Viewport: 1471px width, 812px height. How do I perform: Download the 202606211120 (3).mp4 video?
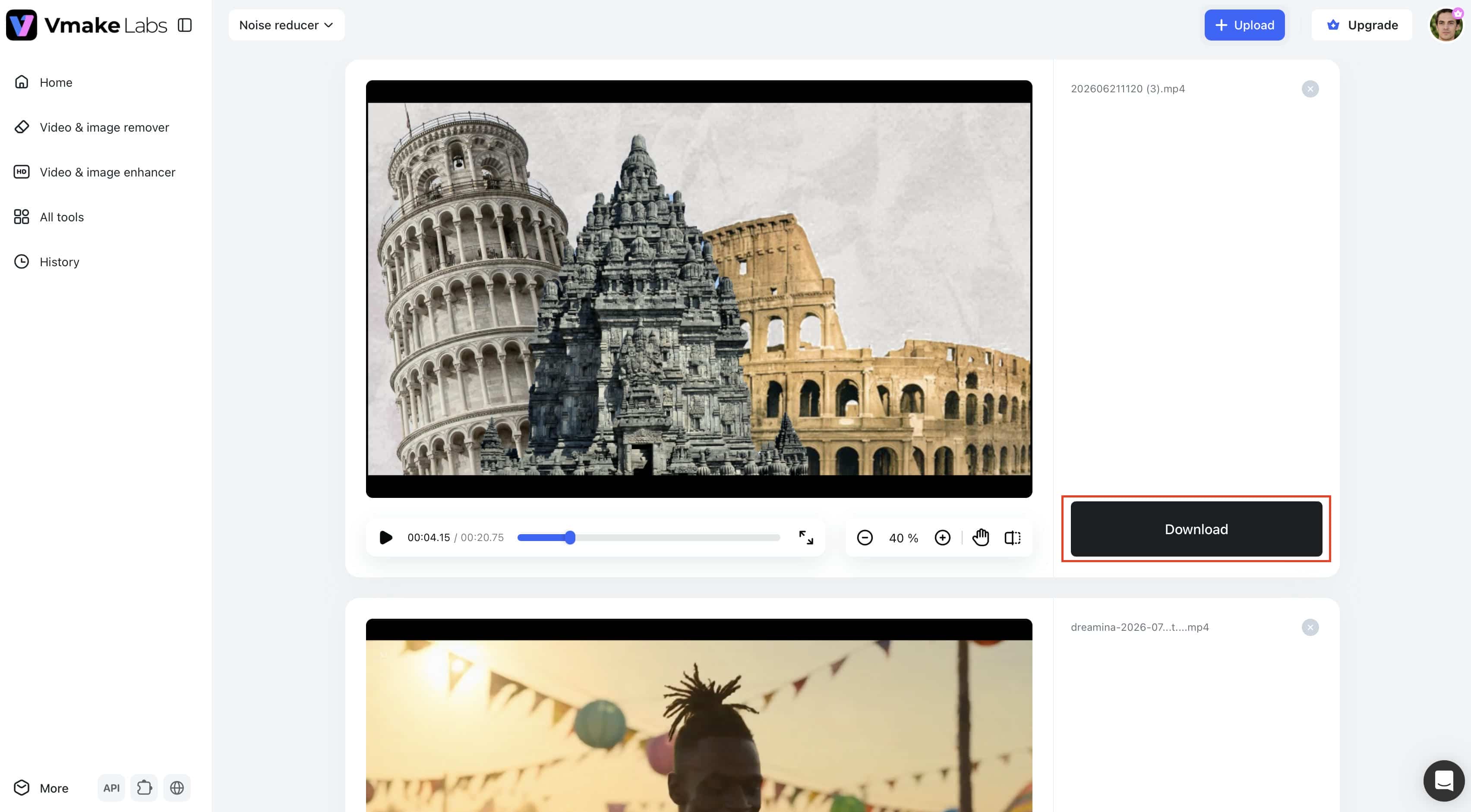point(1196,529)
